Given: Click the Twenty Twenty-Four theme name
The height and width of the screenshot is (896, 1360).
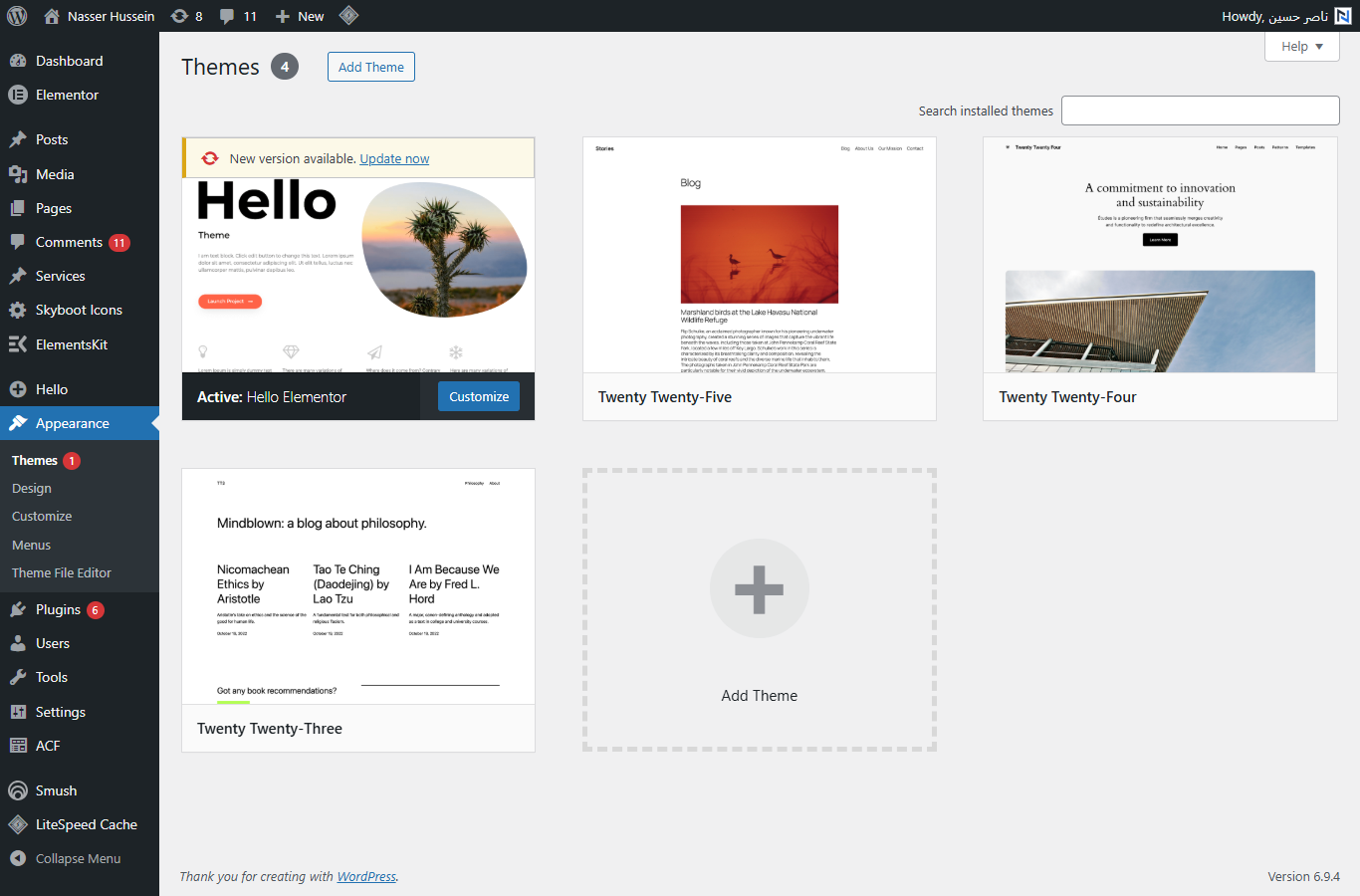Looking at the screenshot, I should (x=1067, y=397).
